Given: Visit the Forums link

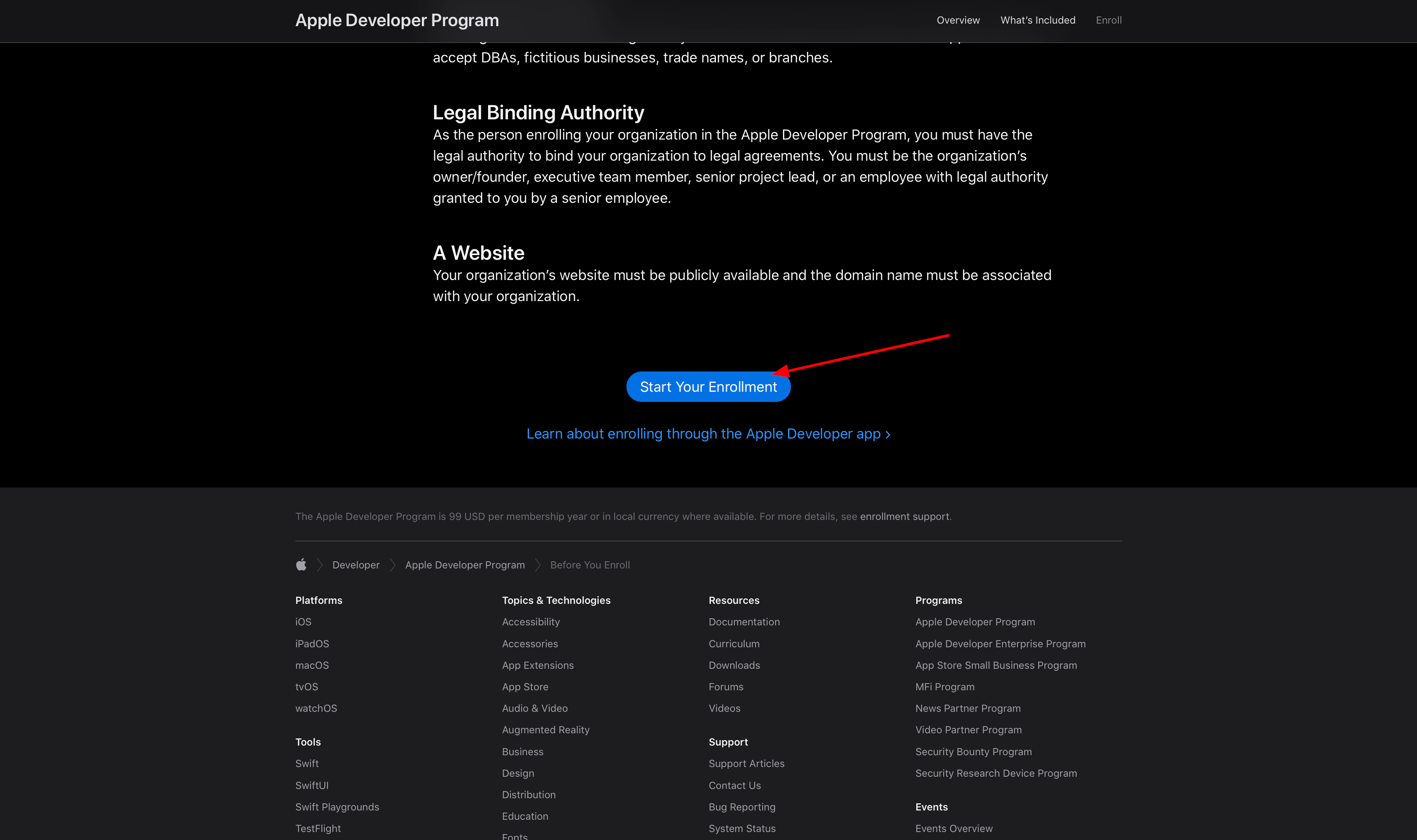Looking at the screenshot, I should (x=726, y=687).
